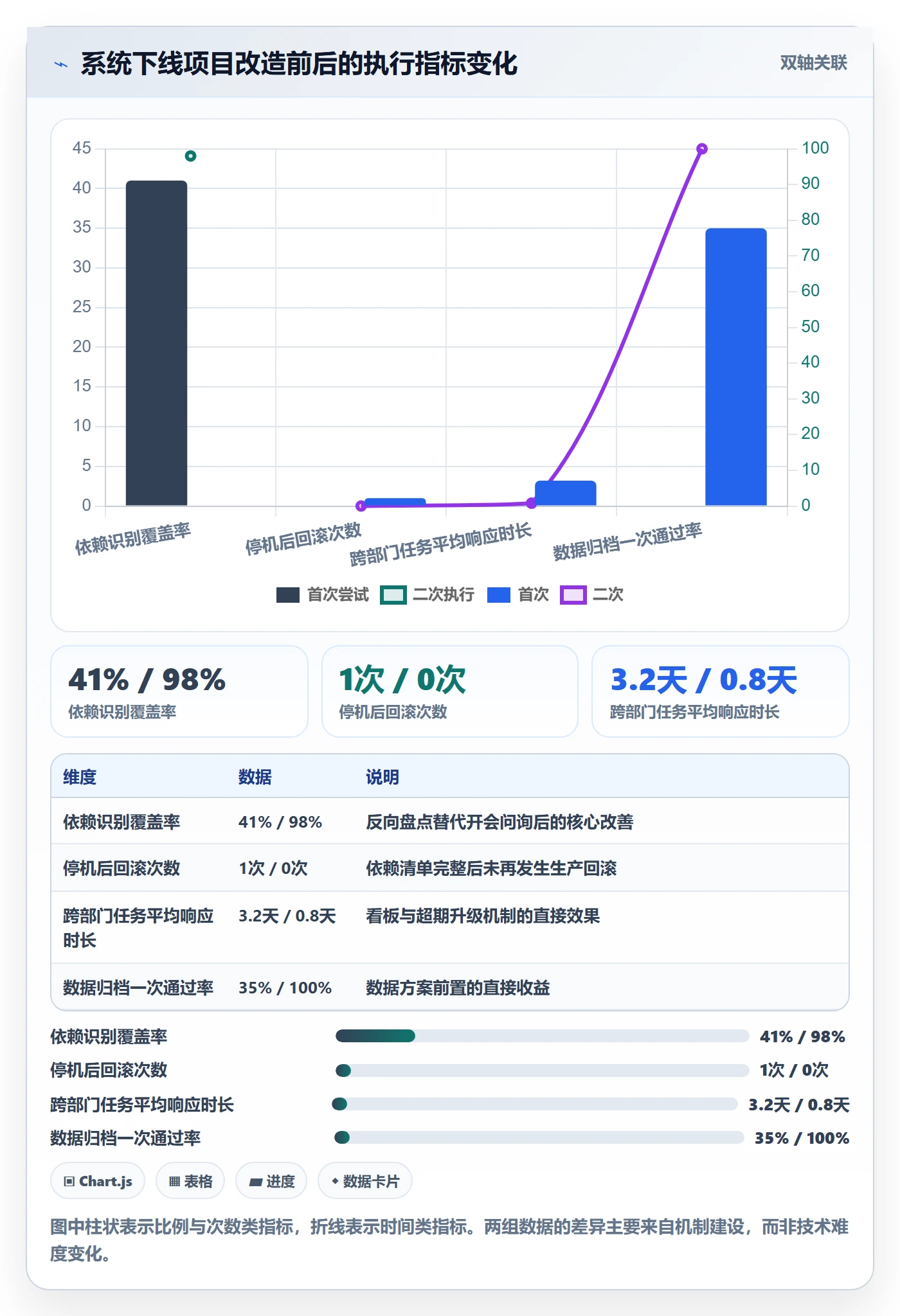Image resolution: width=900 pixels, height=1316 pixels.
Task: Click the 维度 column header
Action: pyautogui.click(x=80, y=777)
